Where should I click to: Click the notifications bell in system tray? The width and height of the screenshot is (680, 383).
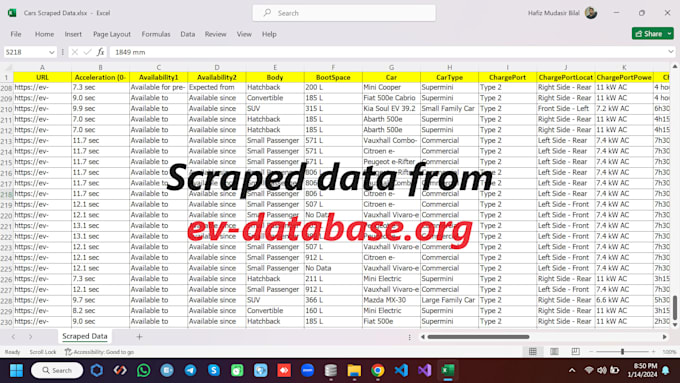point(666,370)
